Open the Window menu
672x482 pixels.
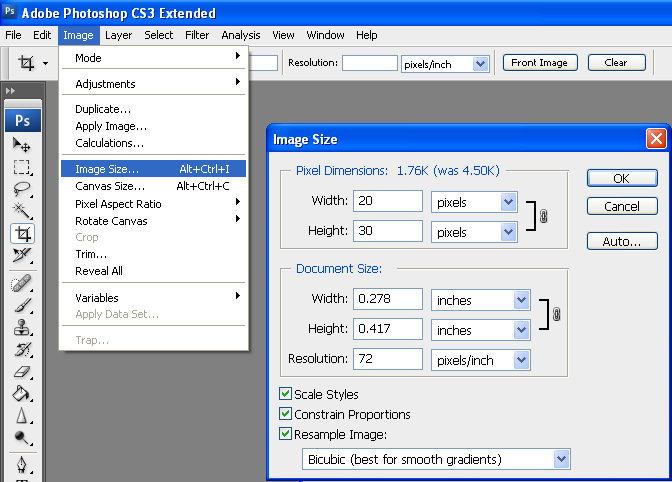click(x=325, y=35)
